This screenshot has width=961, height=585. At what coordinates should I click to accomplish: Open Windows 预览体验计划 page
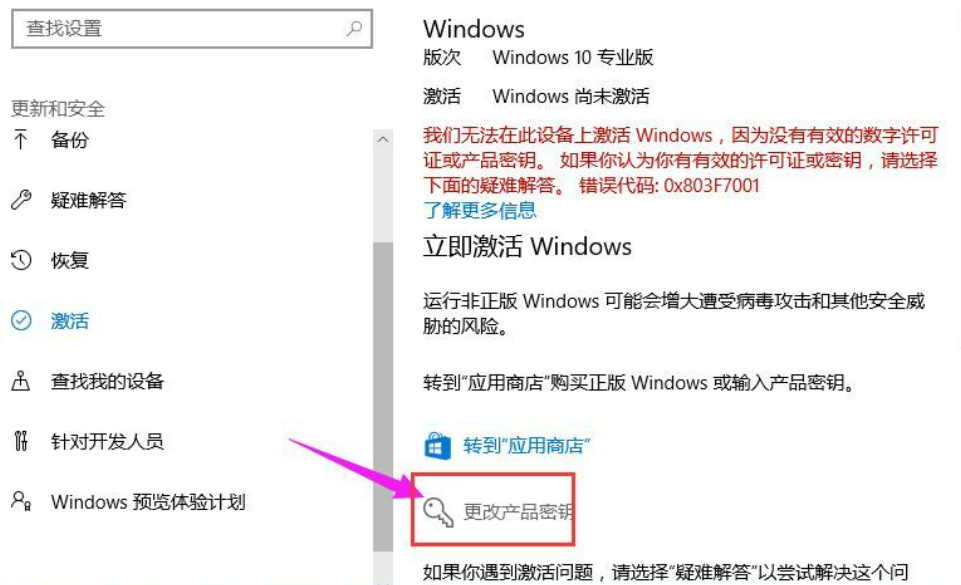148,501
